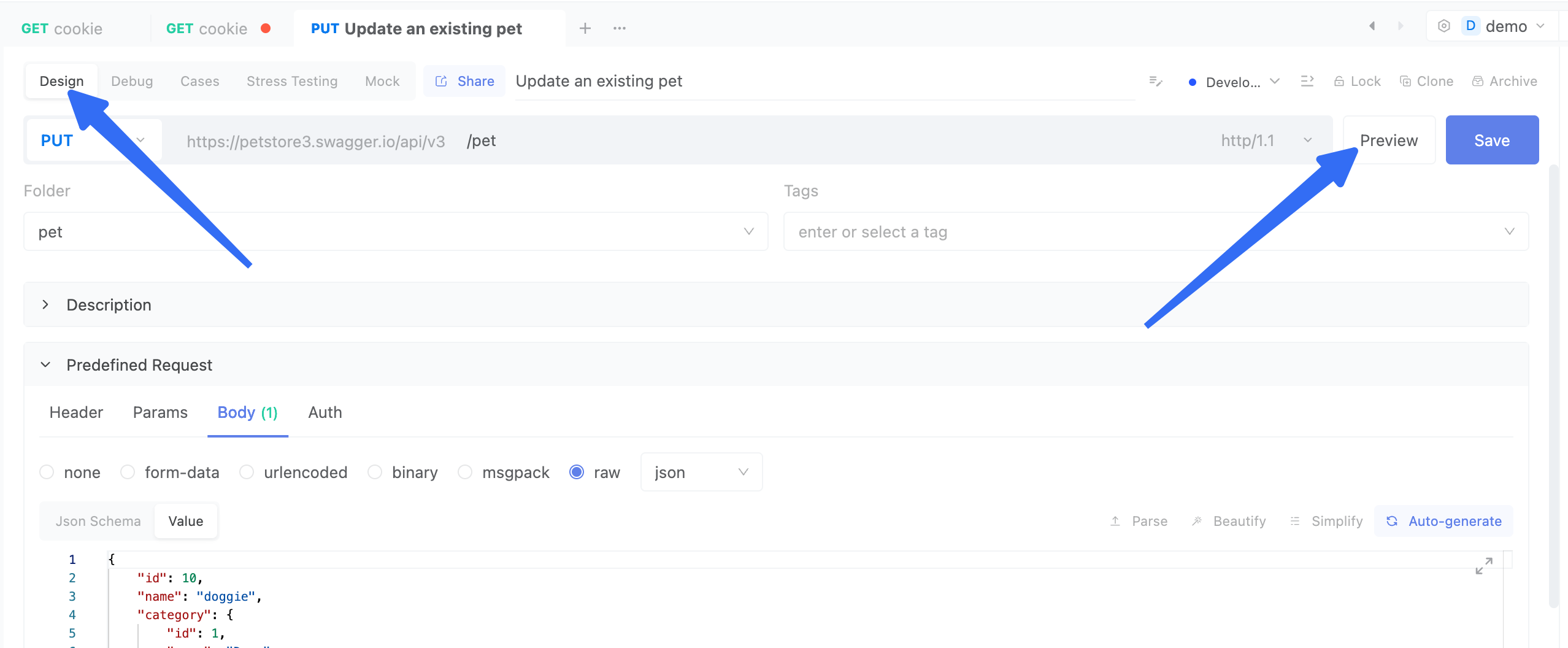The image size is (1568, 648).
Task: Click JSON line with "name": "doggie"
Action: [200, 596]
